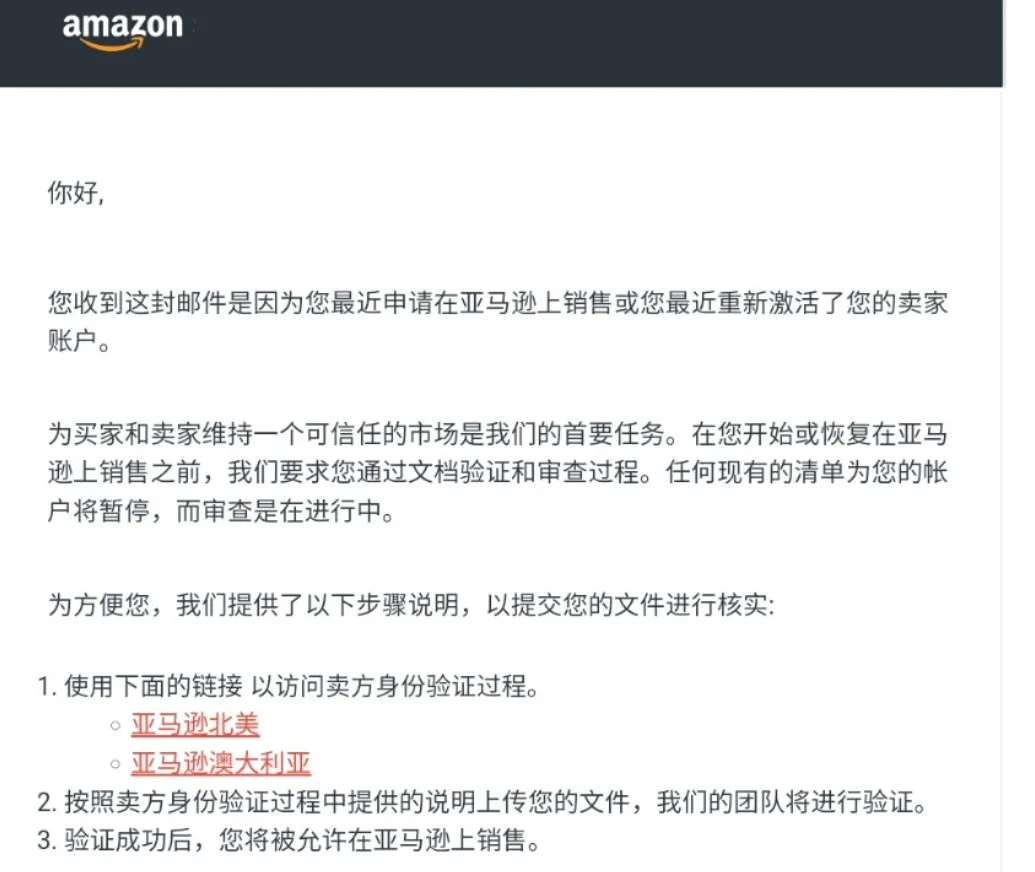The height and width of the screenshot is (872, 1035).
Task: Click the line 户将暂停，而审查是在进行中
Action: tap(220, 514)
